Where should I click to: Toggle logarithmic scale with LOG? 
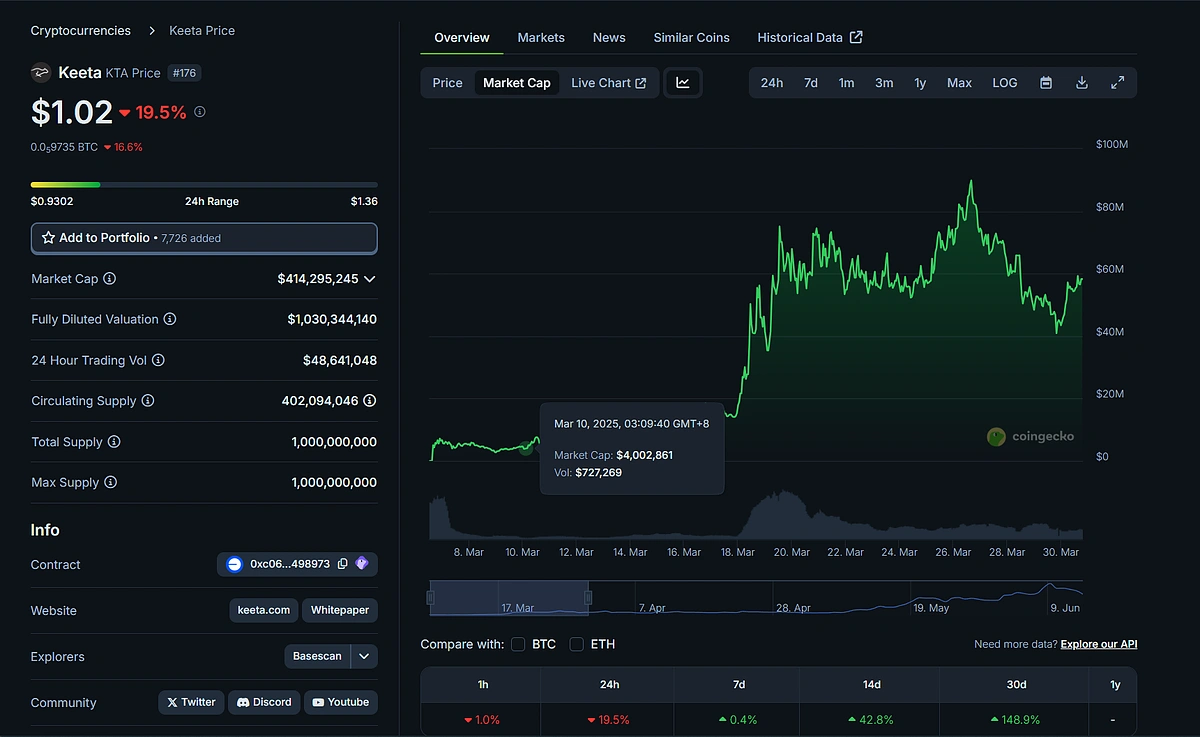tap(1004, 83)
